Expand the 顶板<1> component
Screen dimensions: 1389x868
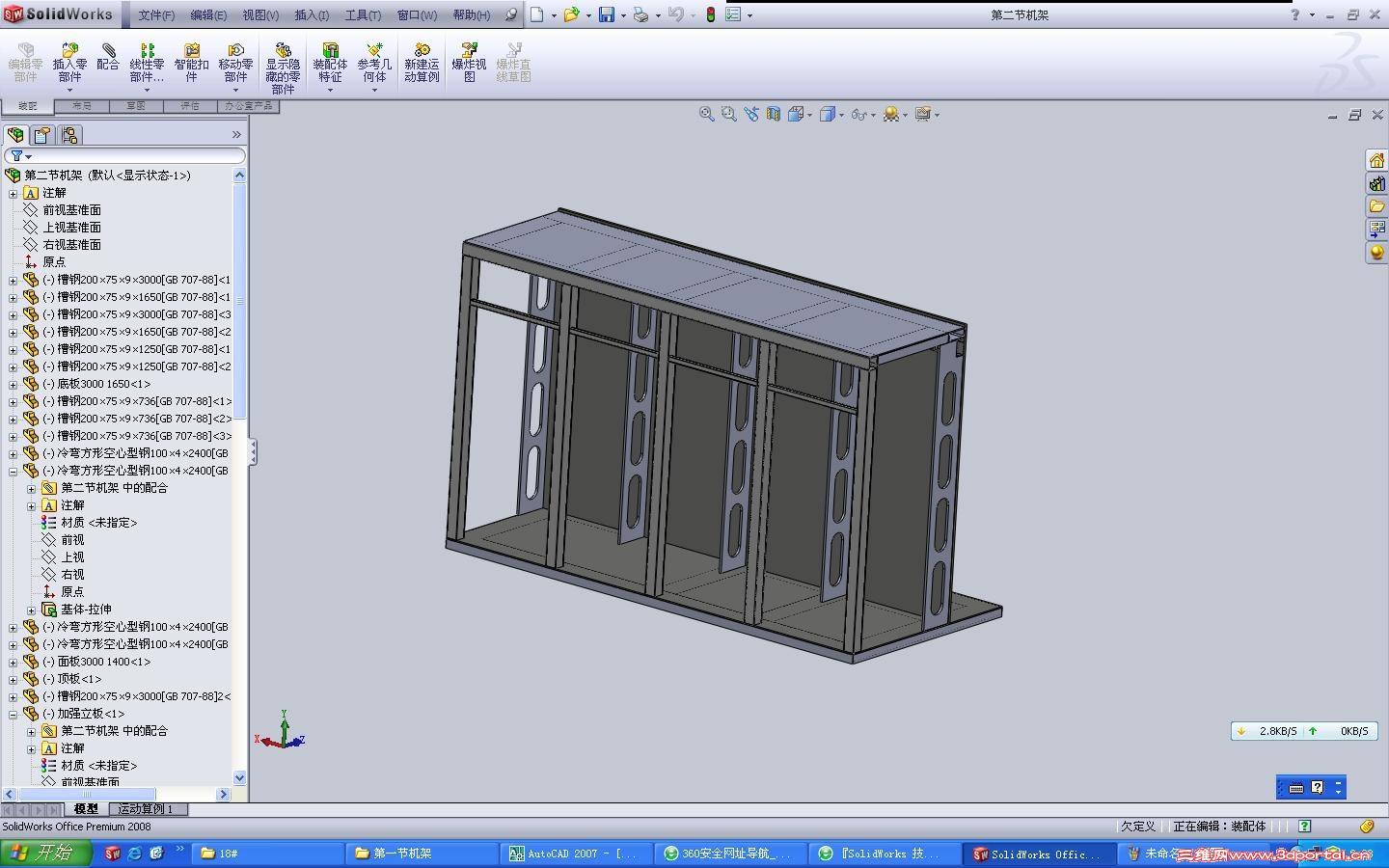[14, 679]
